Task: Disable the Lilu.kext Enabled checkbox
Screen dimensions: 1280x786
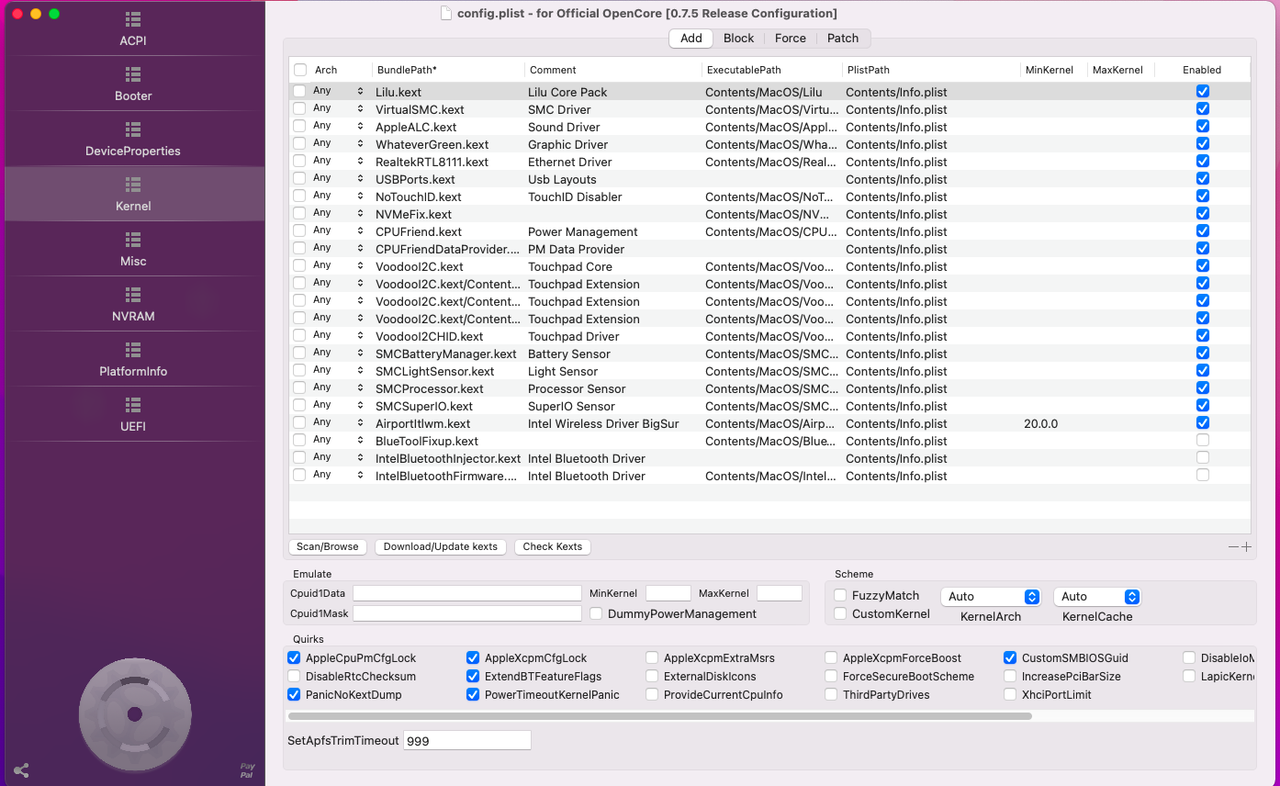Action: [1202, 91]
